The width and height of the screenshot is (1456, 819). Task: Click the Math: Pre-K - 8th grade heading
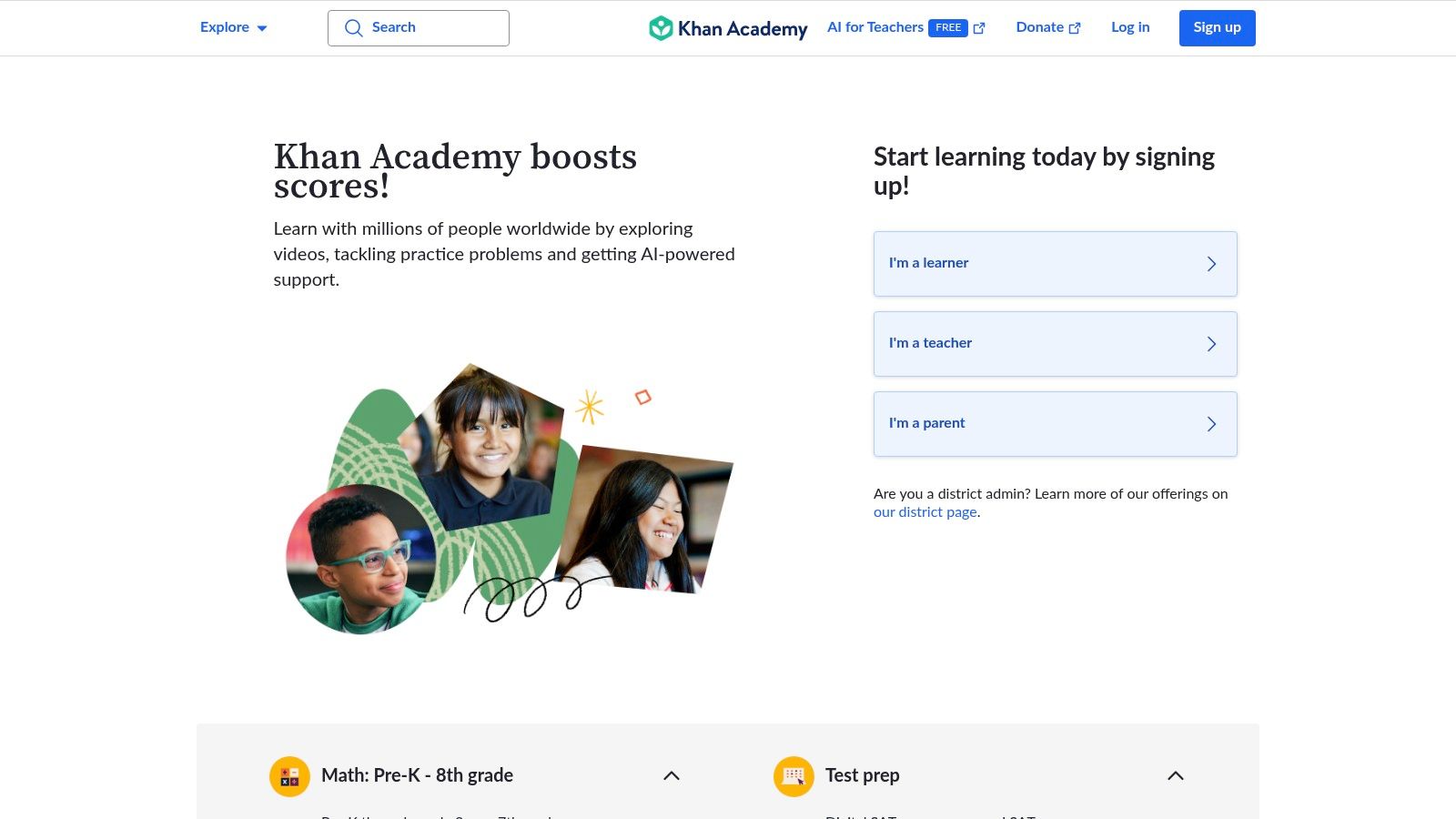coord(417,775)
